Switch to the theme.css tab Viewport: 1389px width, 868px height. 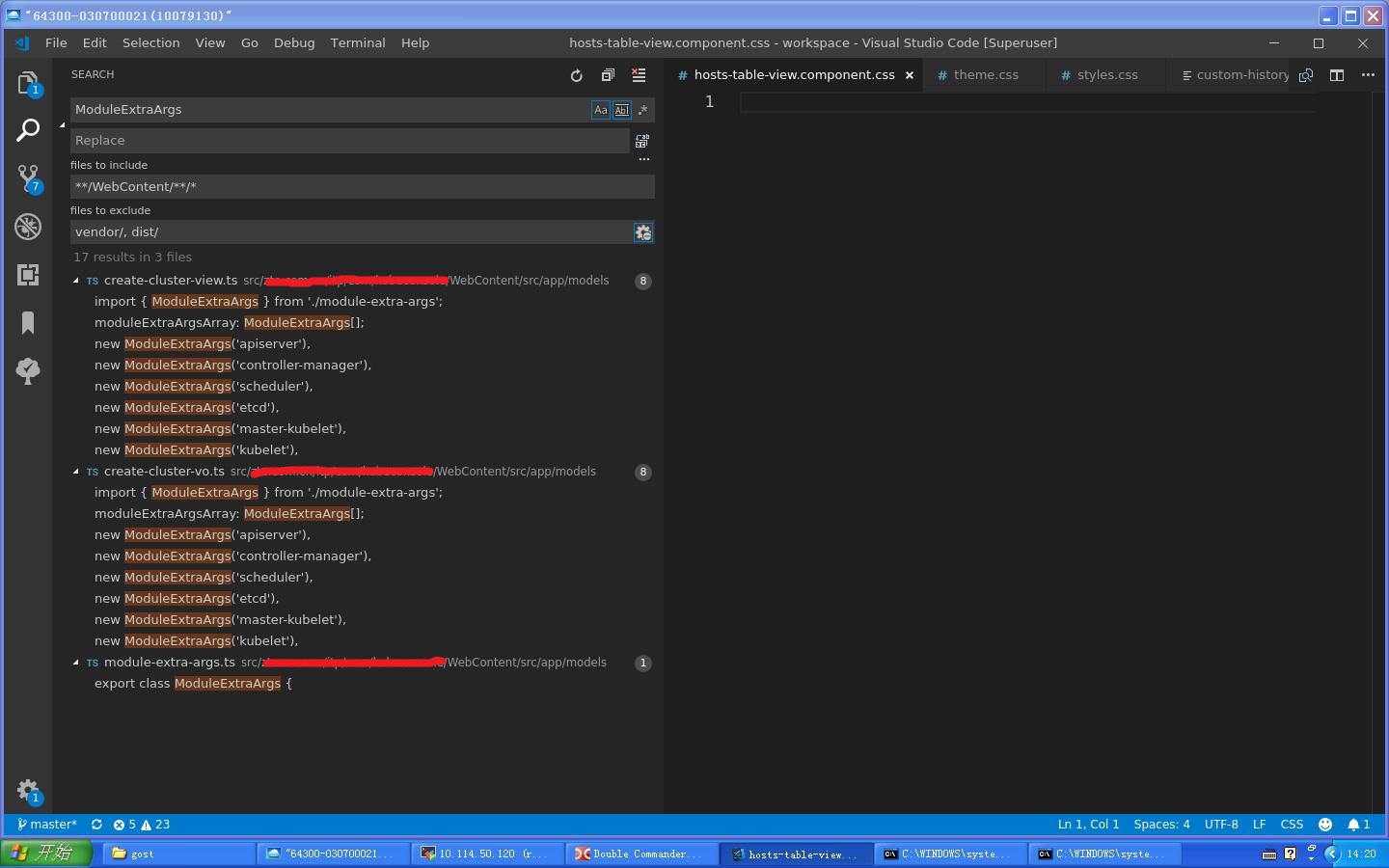[x=985, y=74]
